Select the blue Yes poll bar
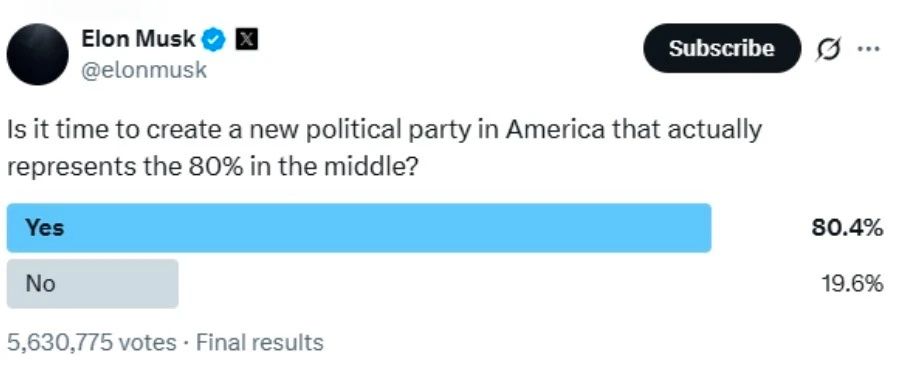 click(359, 228)
